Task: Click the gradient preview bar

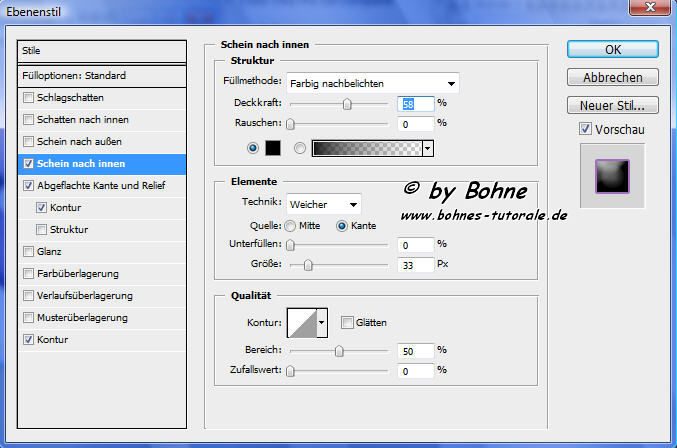Action: [x=366, y=148]
